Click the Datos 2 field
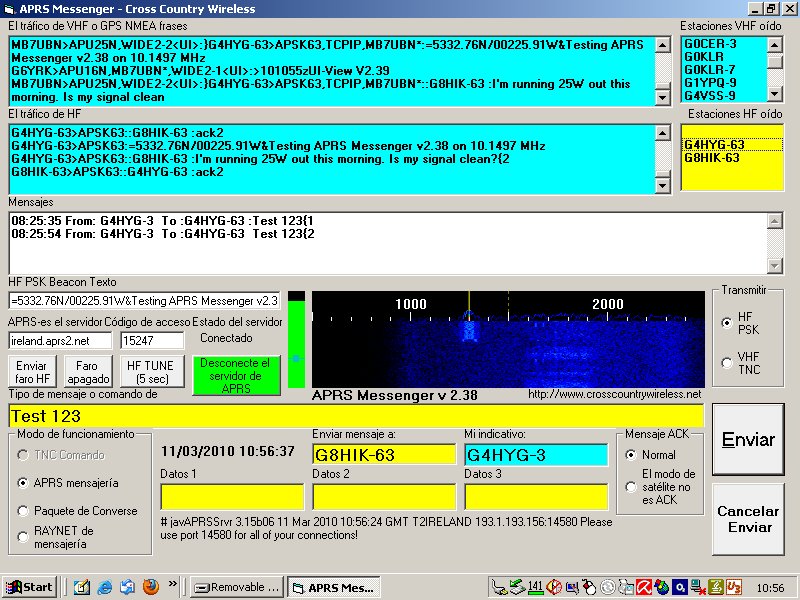800x600 pixels. (x=384, y=497)
